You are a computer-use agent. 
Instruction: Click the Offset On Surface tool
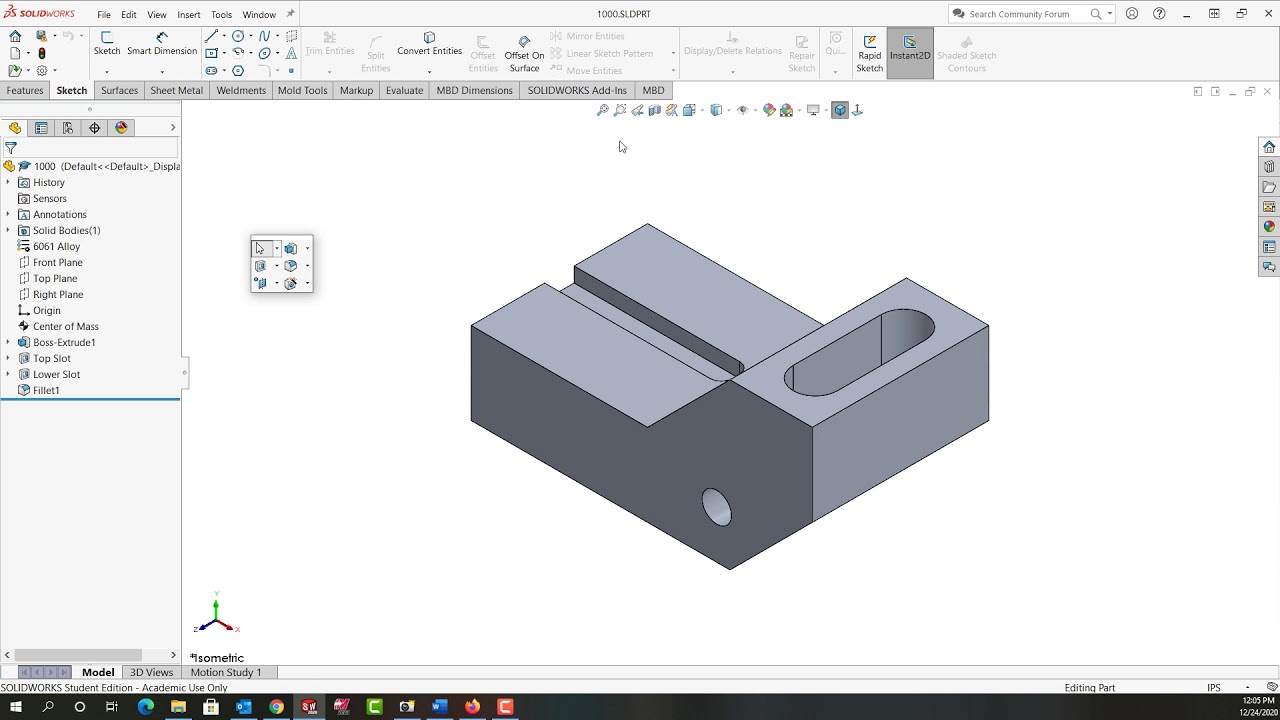click(x=524, y=54)
